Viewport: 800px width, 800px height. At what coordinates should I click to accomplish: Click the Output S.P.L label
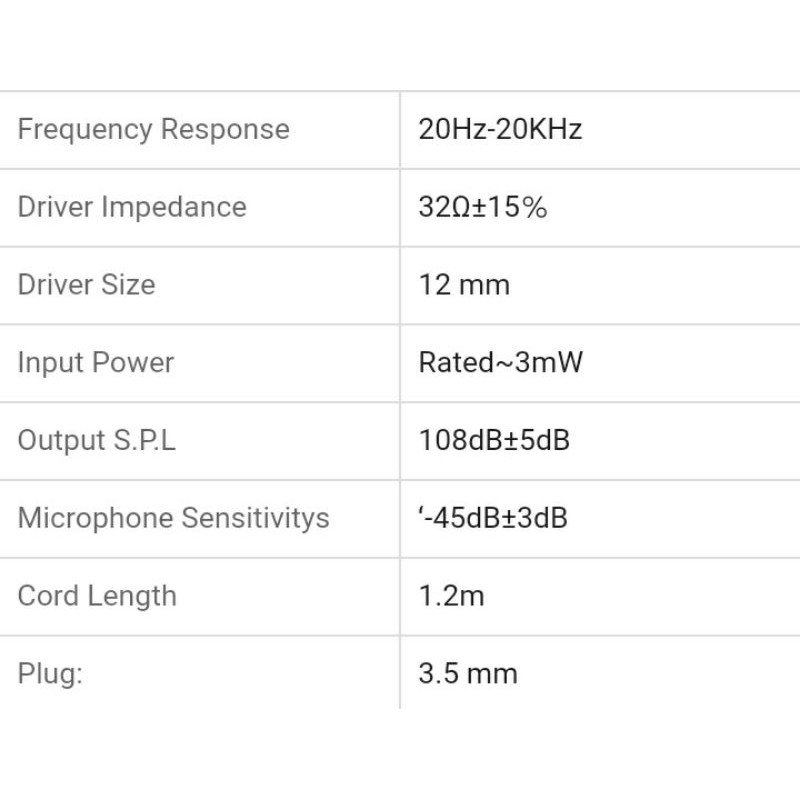coord(97,440)
